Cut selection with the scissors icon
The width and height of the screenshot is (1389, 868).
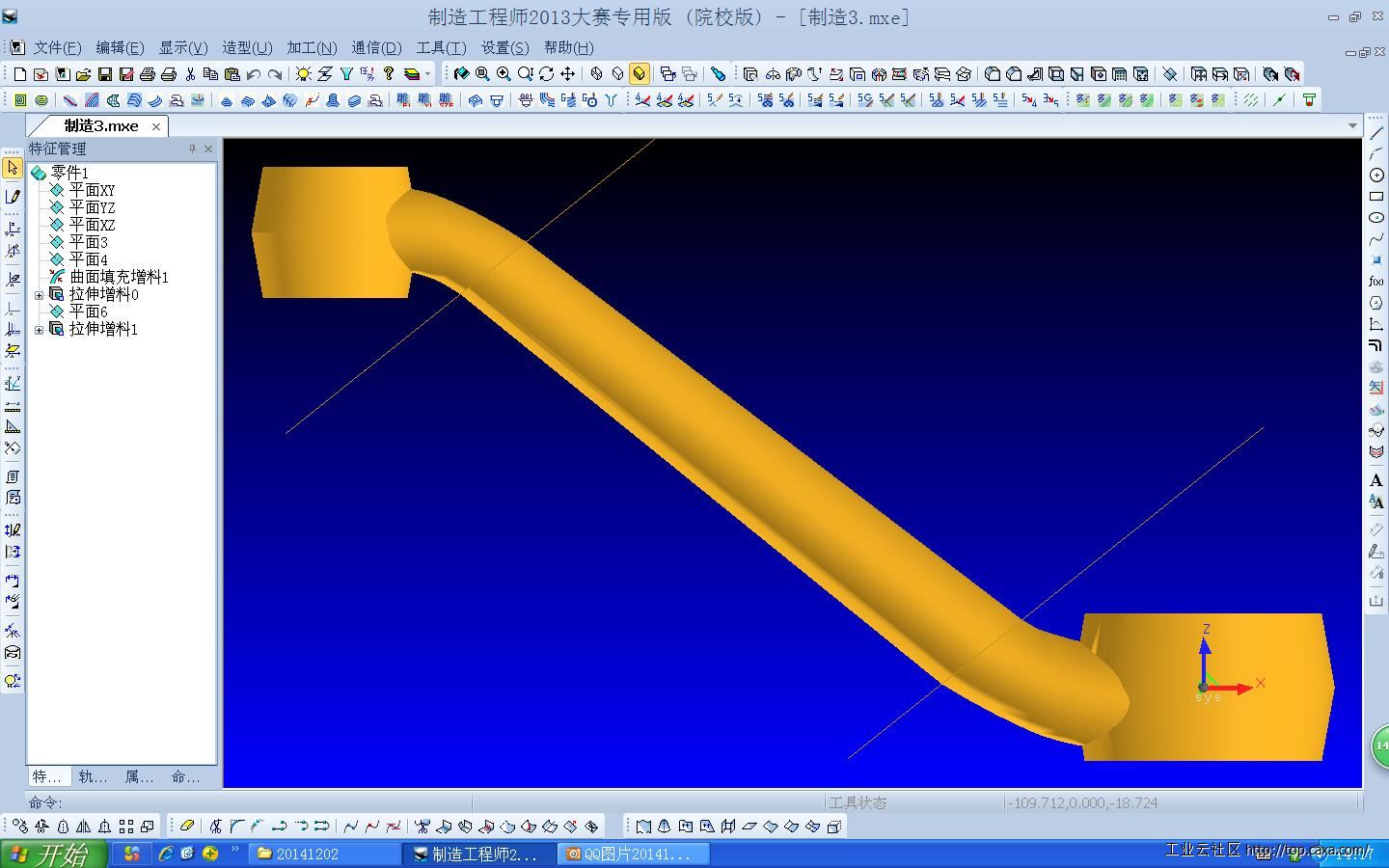click(190, 73)
